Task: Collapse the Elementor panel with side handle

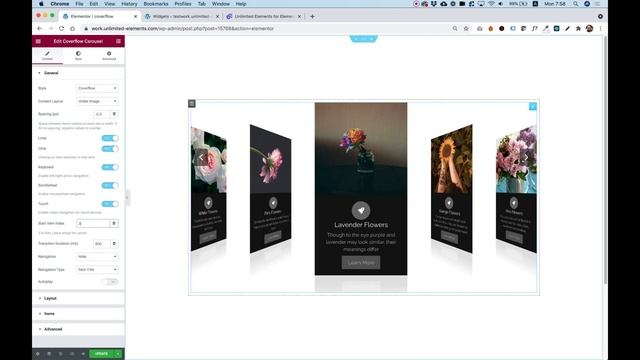Action: click(x=127, y=198)
